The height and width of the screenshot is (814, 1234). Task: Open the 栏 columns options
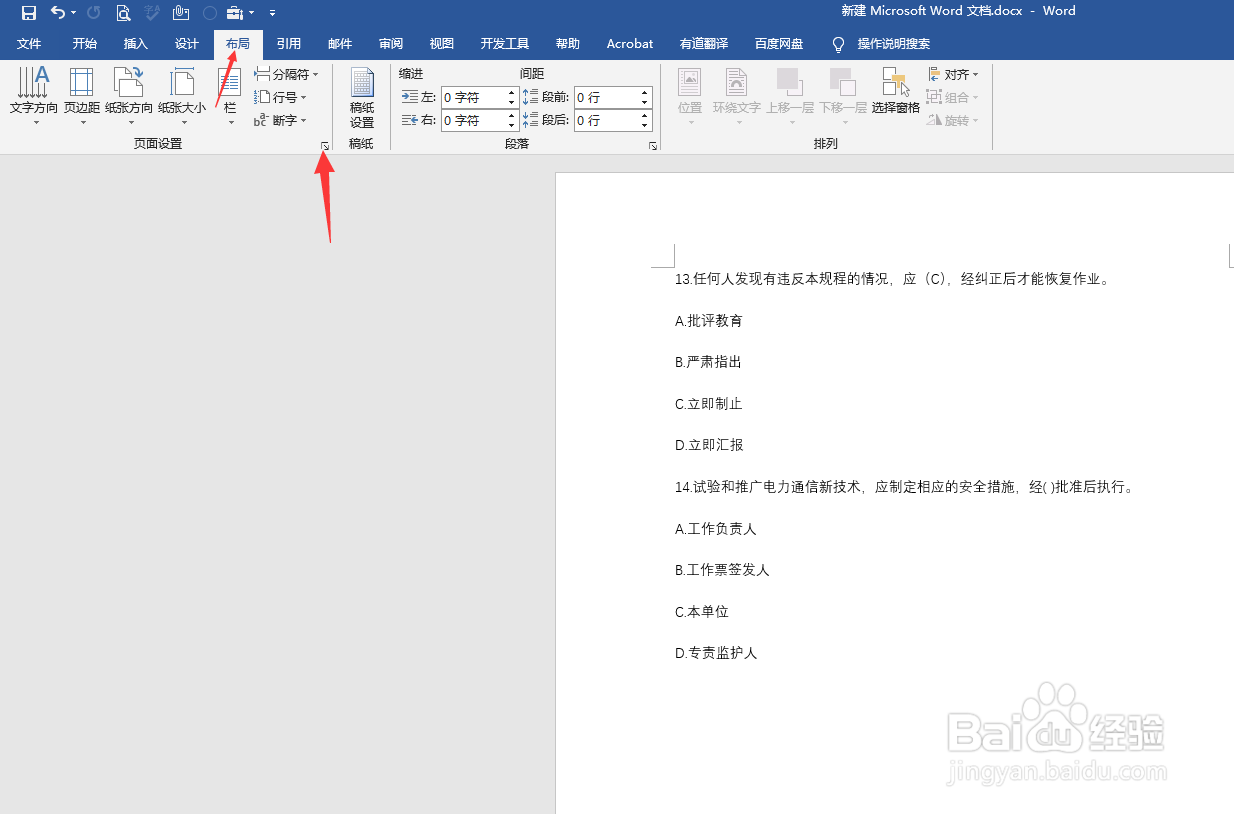point(229,95)
